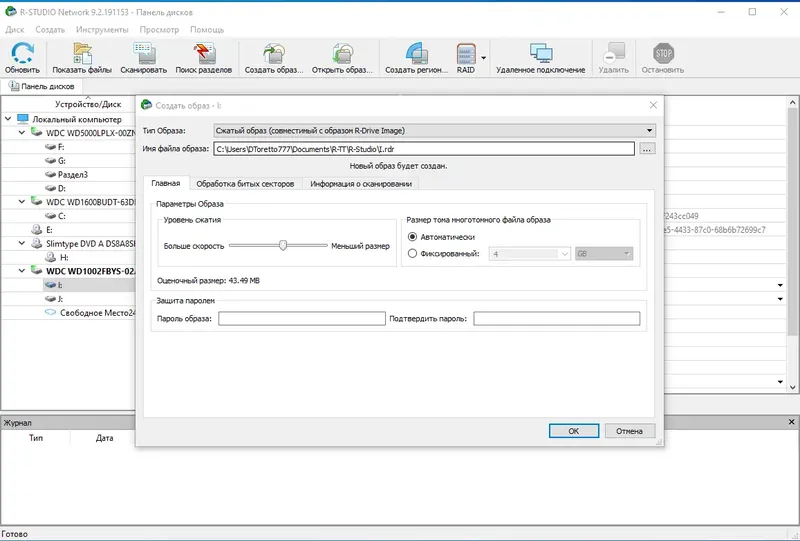Select the Главная tab
The height and width of the screenshot is (541, 800).
point(166,183)
